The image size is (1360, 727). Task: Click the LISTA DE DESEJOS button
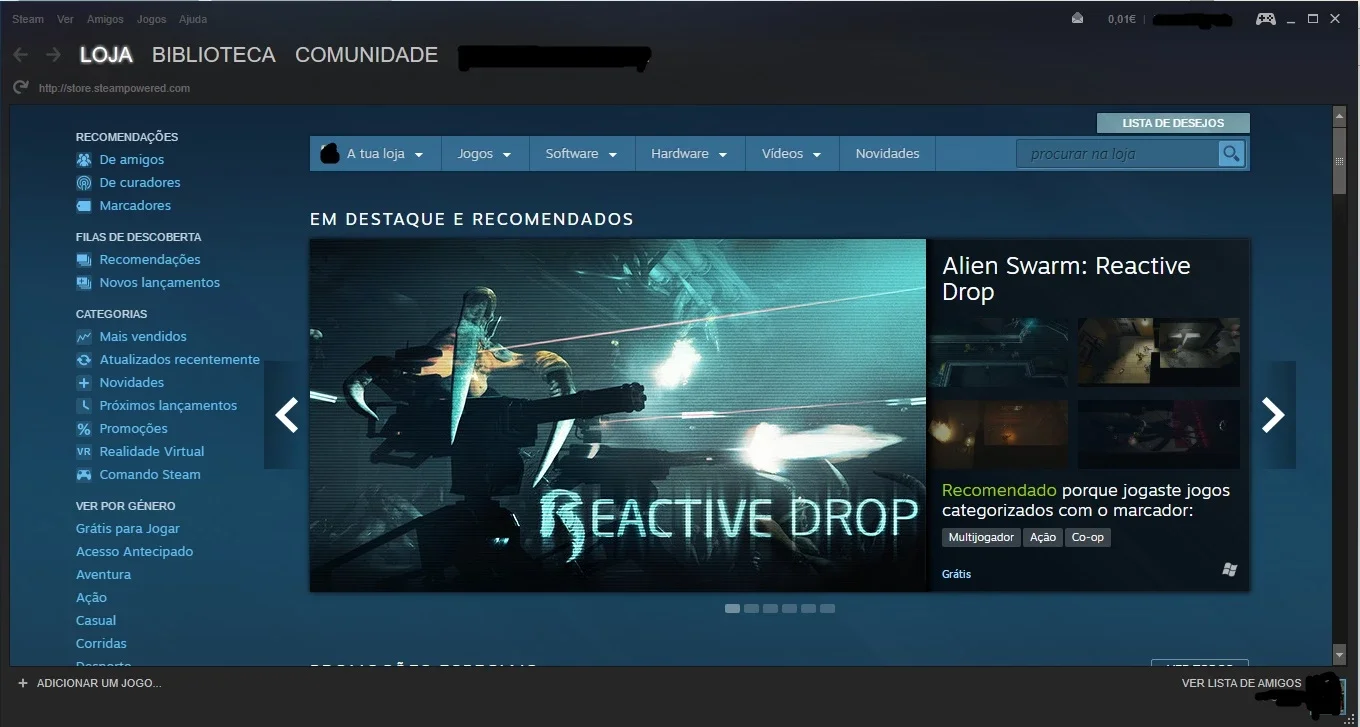[1173, 123]
